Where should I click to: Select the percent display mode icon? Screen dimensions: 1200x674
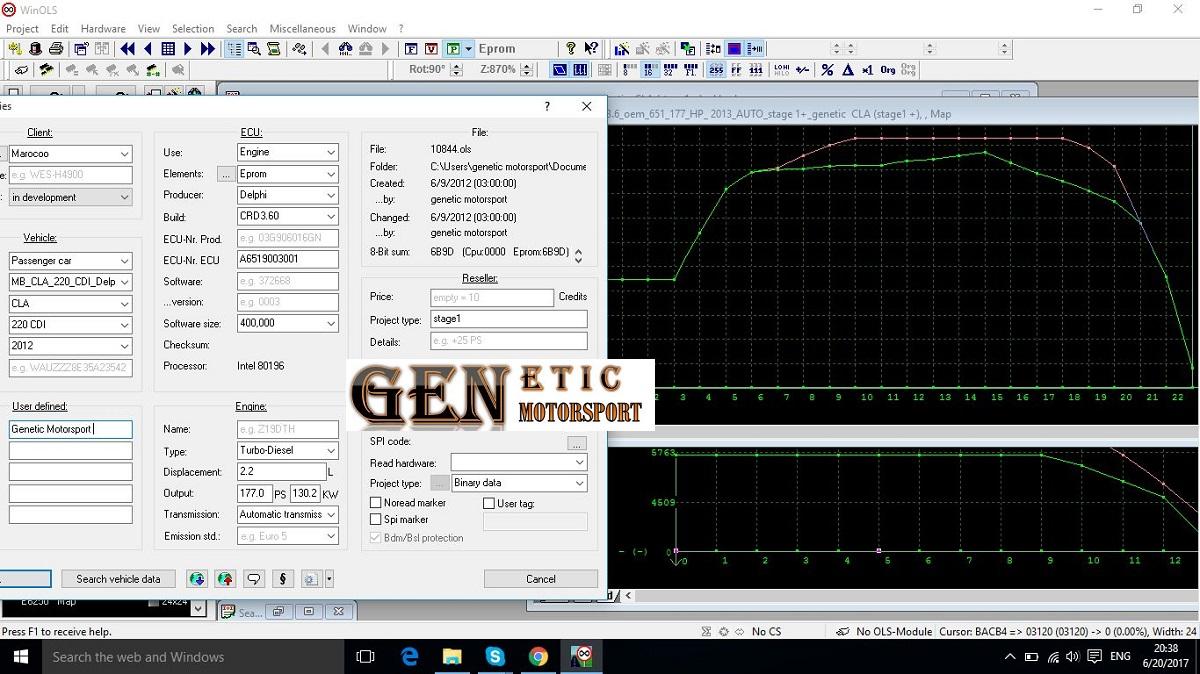click(827, 70)
